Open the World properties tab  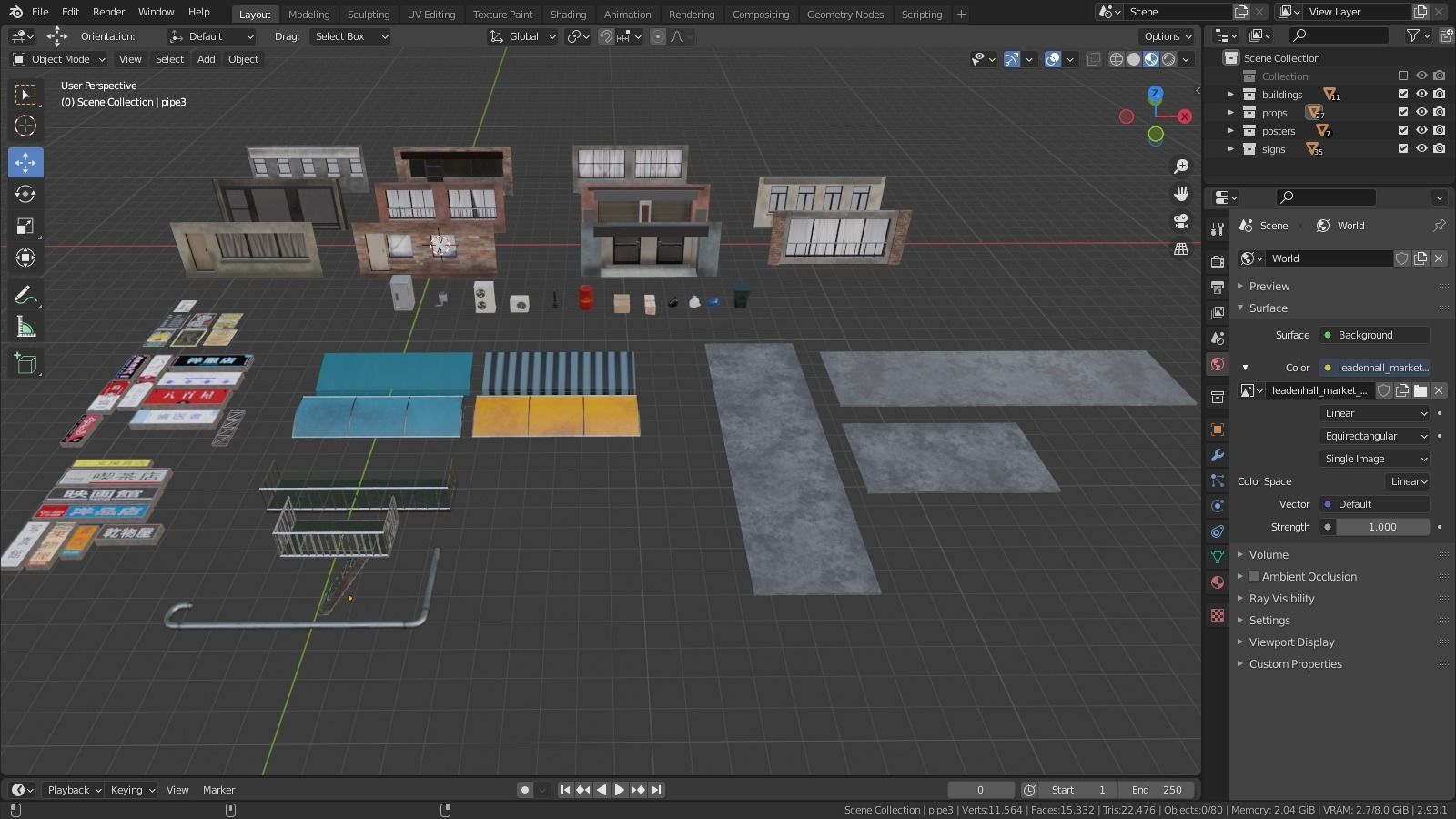(x=1218, y=364)
